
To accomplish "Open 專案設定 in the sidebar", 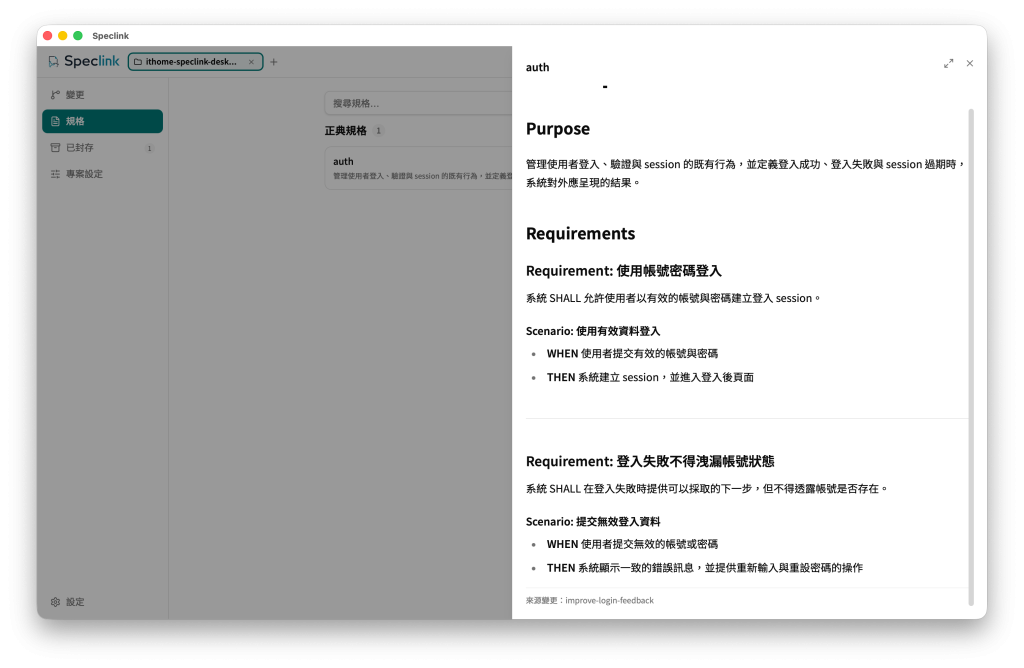I will [103, 174].
